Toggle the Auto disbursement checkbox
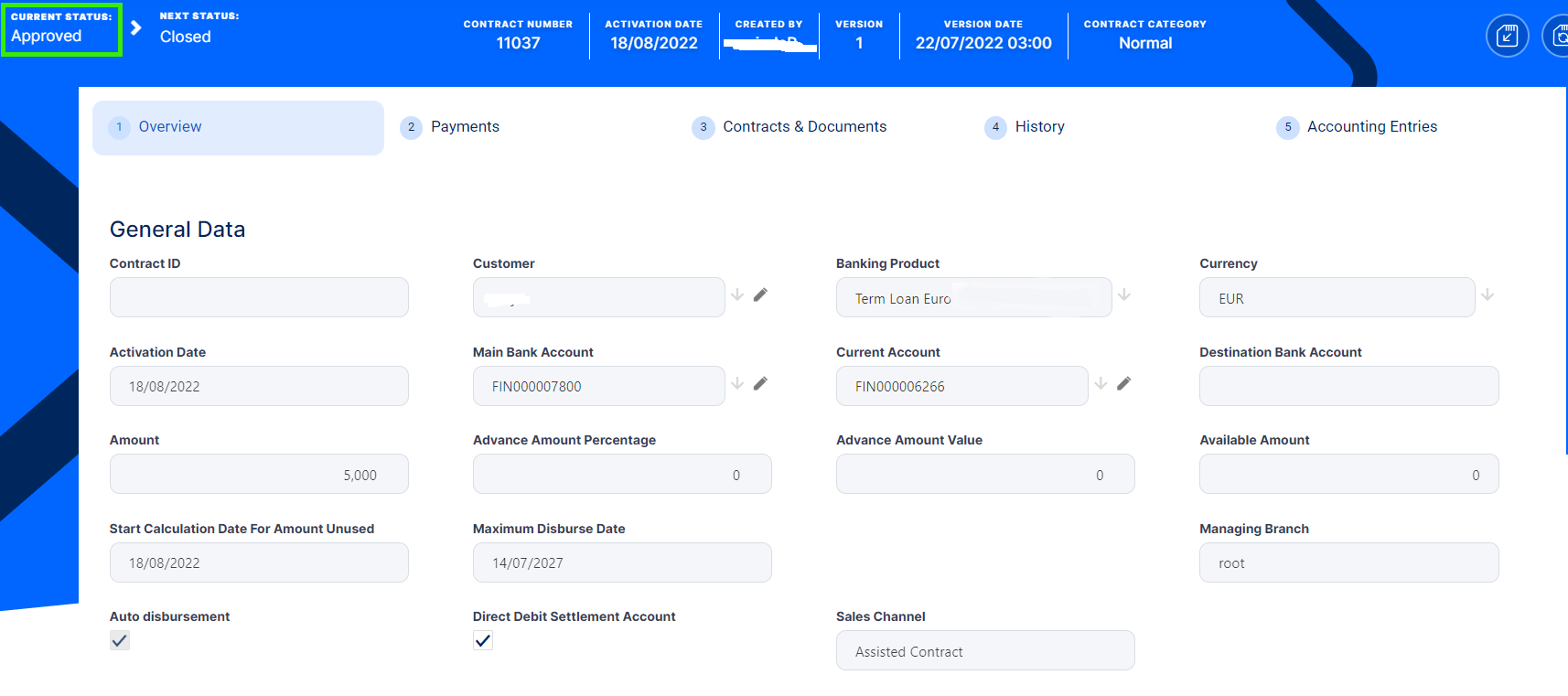 (120, 640)
